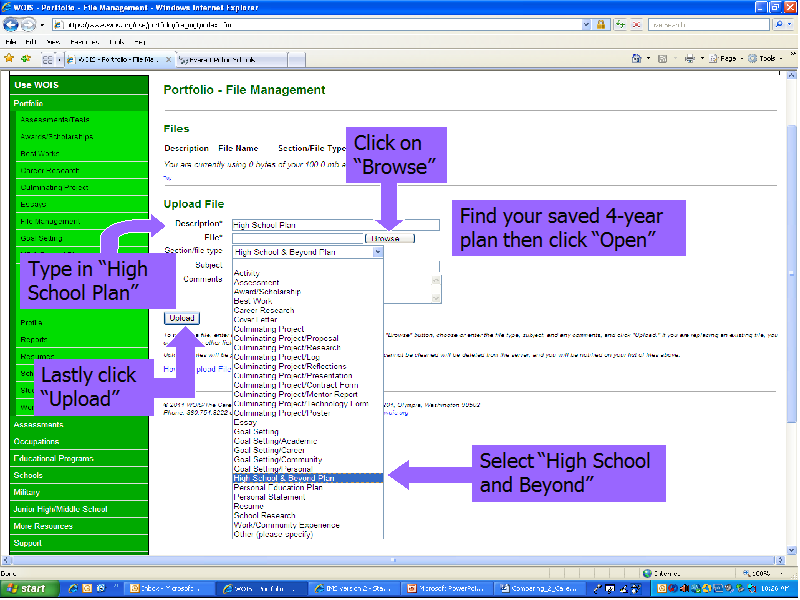Image resolution: width=800 pixels, height=600 pixels.
Task: Open the View menu
Action: point(53,42)
